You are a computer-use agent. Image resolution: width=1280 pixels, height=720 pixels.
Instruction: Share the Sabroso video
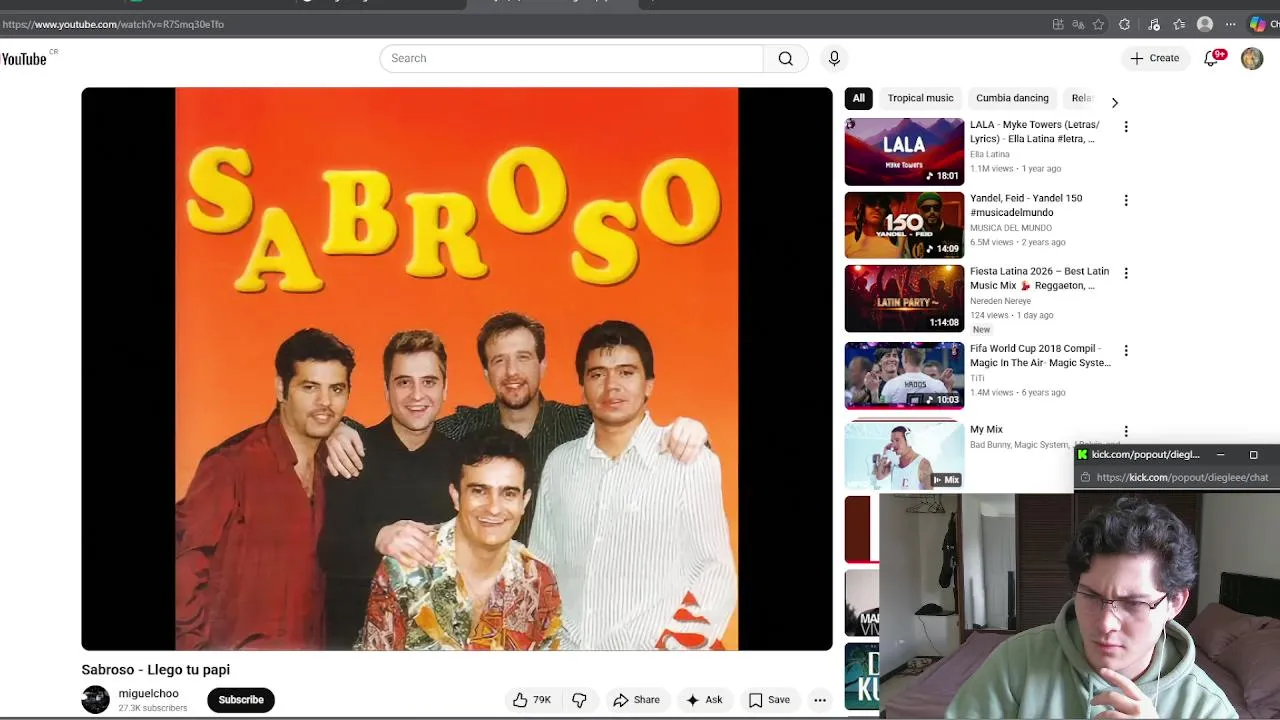click(636, 700)
